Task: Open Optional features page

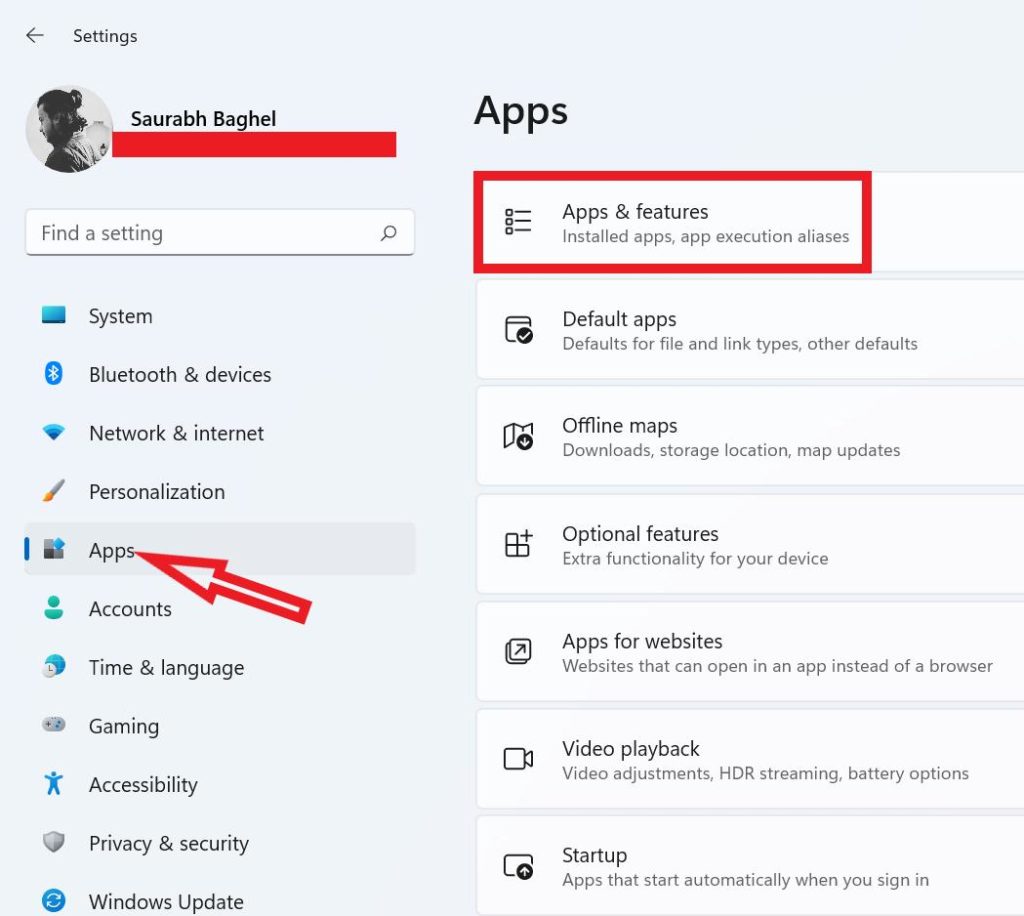Action: (694, 545)
